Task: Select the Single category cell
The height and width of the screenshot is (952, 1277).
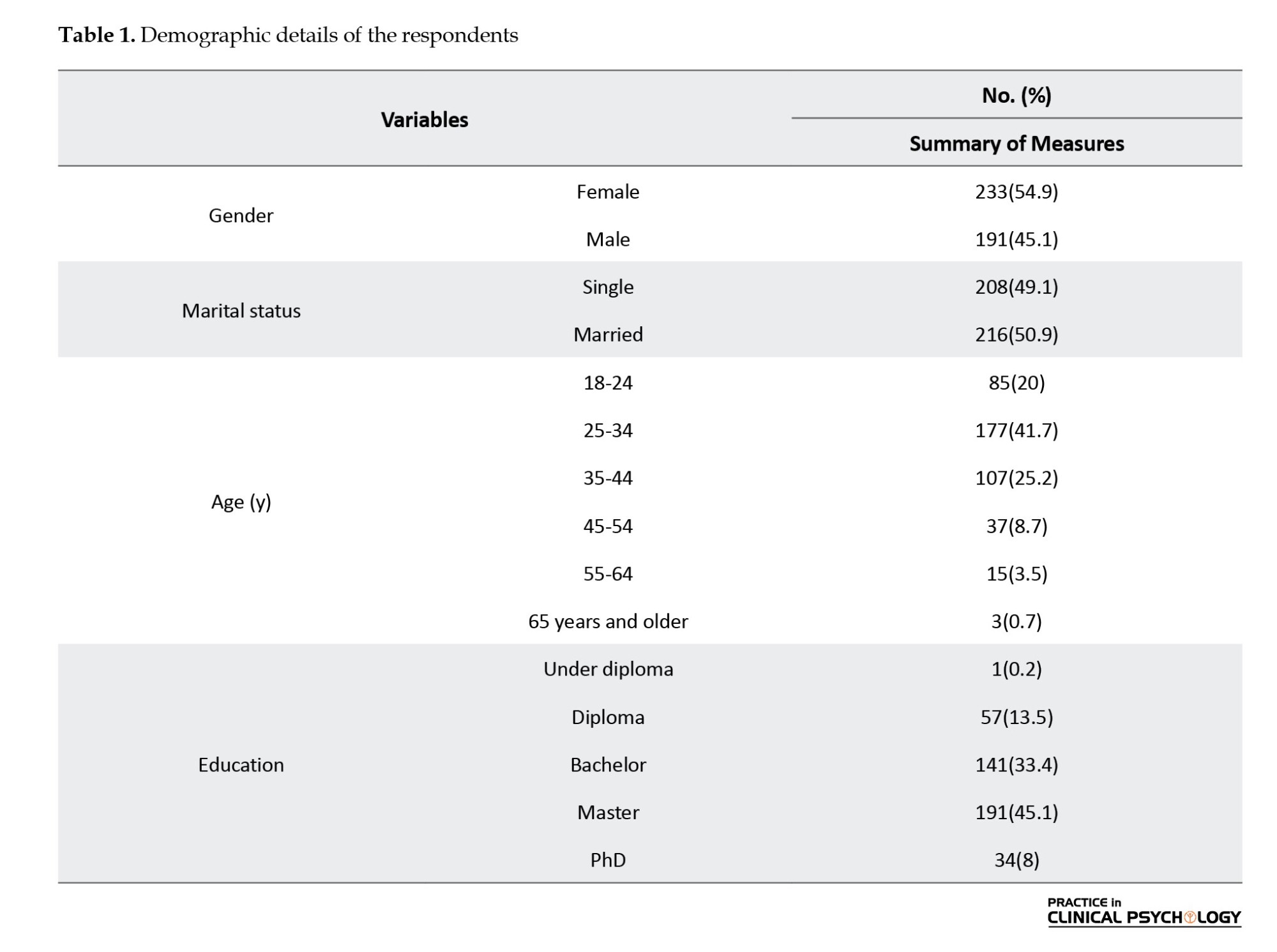Action: pyautogui.click(x=608, y=287)
